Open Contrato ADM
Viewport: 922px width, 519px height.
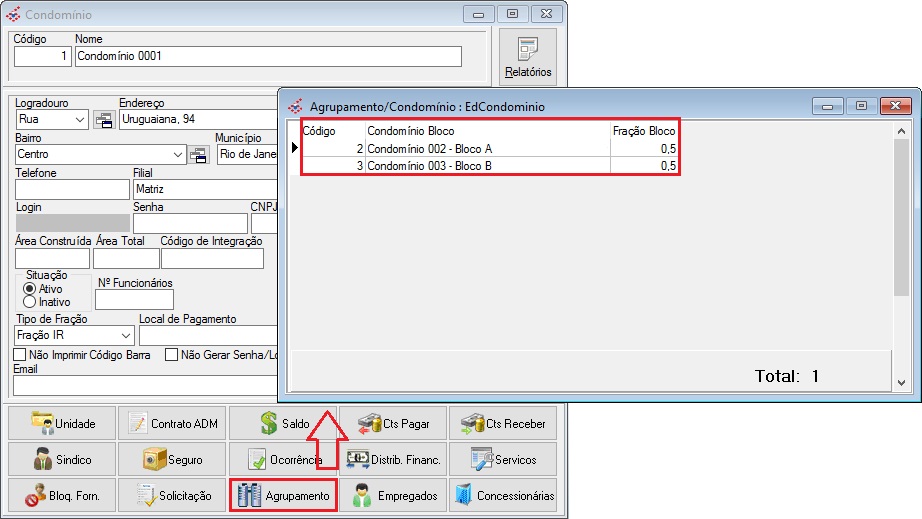170,423
